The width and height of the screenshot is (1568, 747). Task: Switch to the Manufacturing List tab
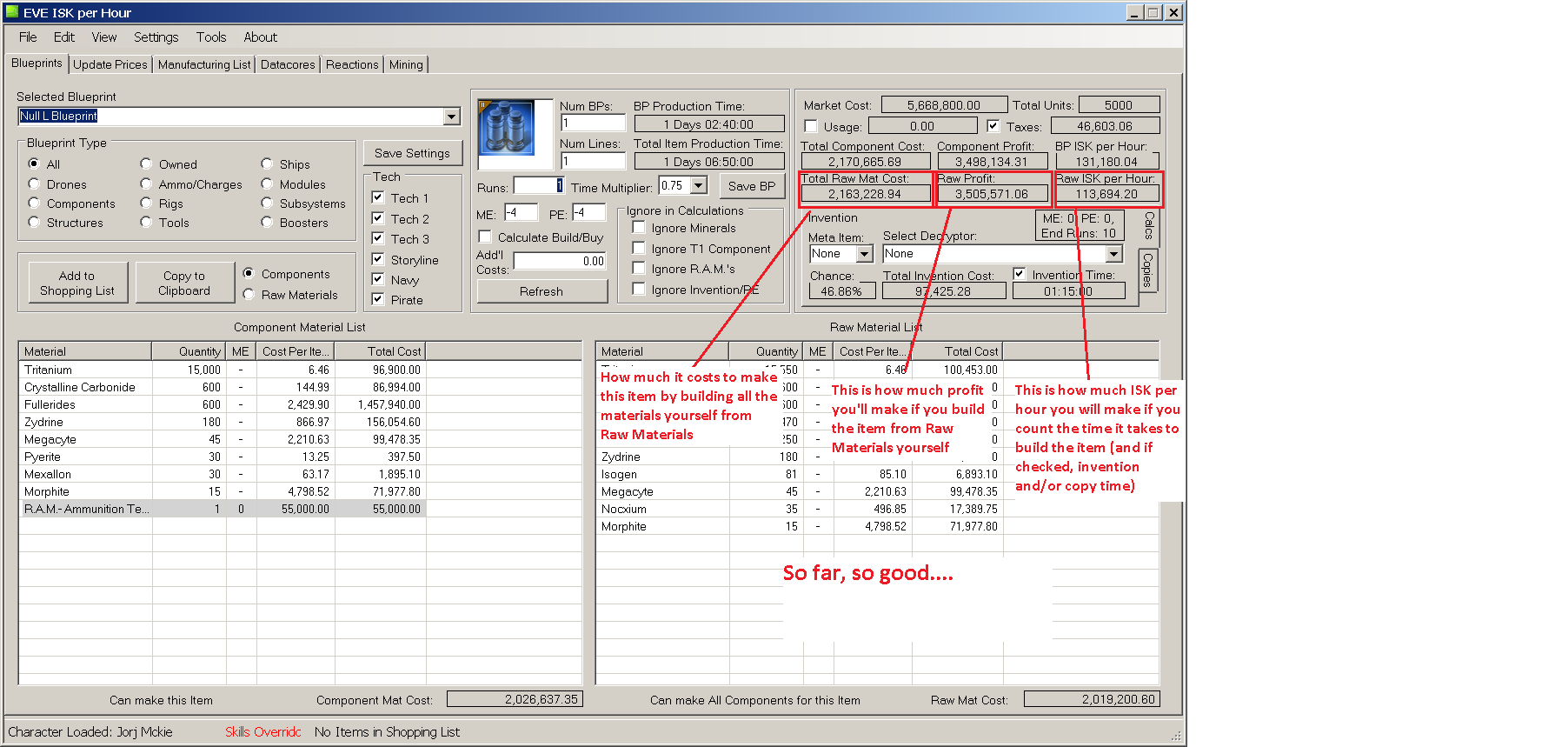tap(204, 64)
